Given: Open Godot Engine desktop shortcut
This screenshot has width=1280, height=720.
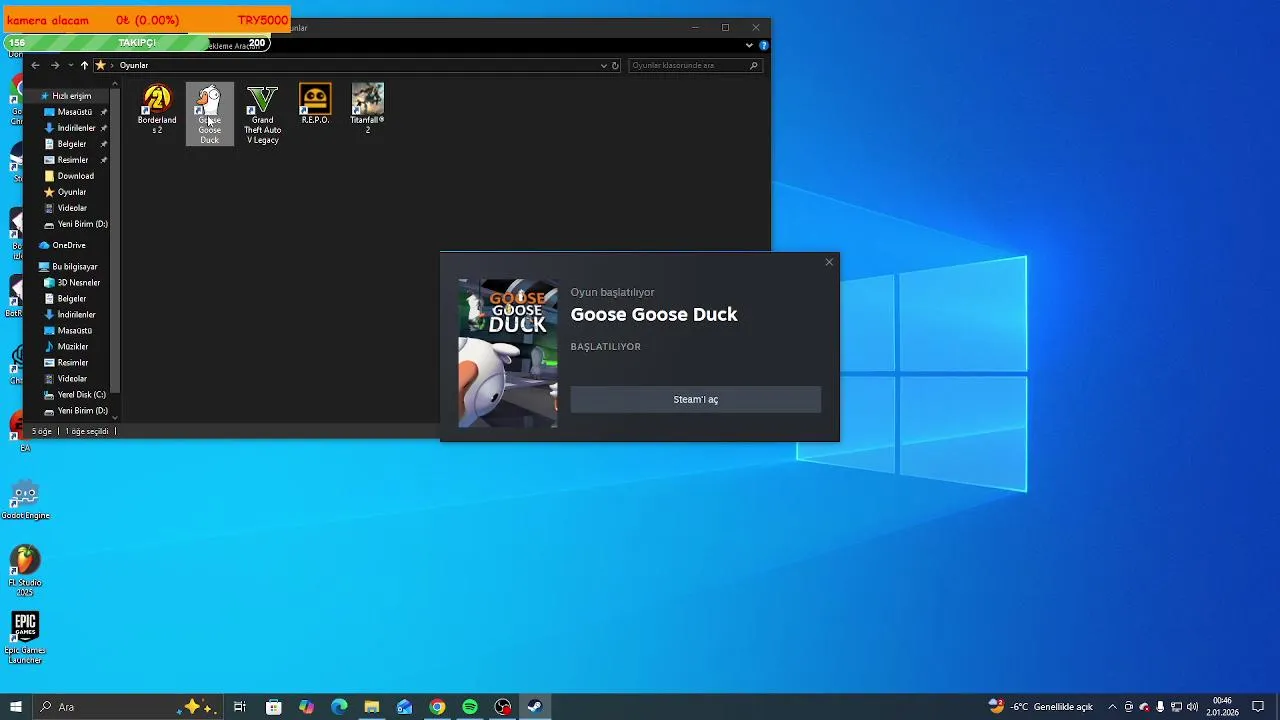Looking at the screenshot, I should [25, 500].
